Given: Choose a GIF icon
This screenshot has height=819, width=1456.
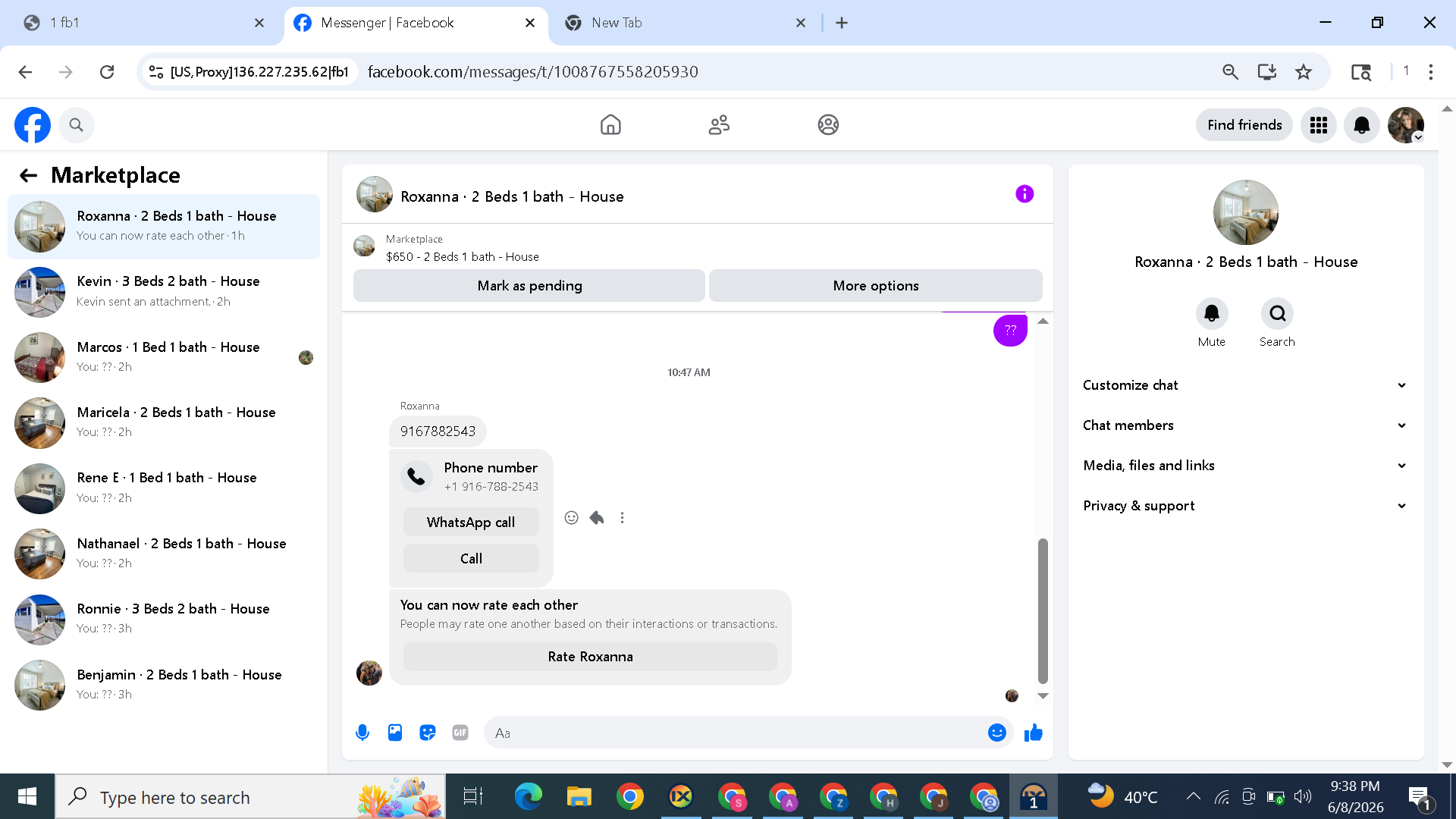Looking at the screenshot, I should tap(460, 733).
